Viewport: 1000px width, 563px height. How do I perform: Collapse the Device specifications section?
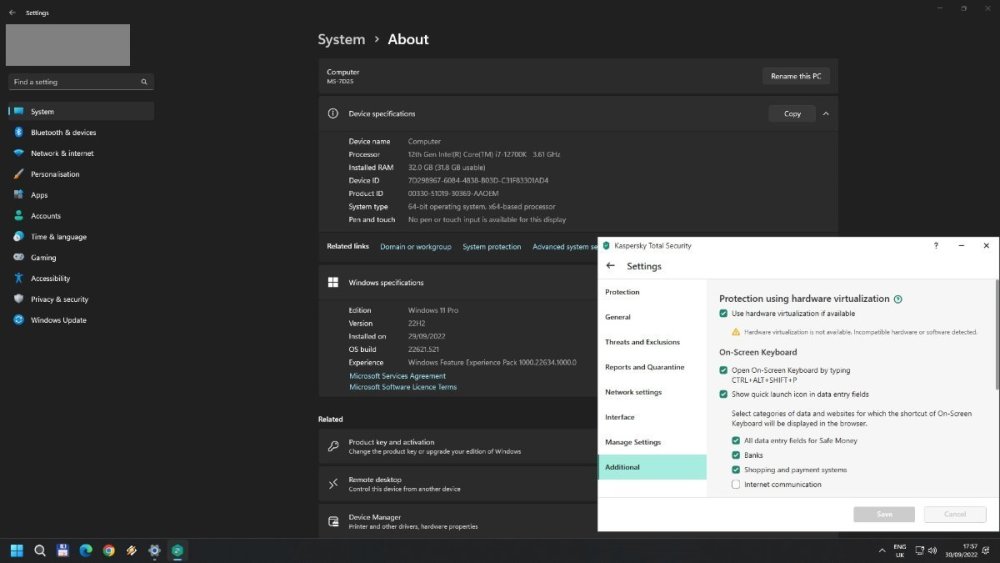pyautogui.click(x=826, y=114)
